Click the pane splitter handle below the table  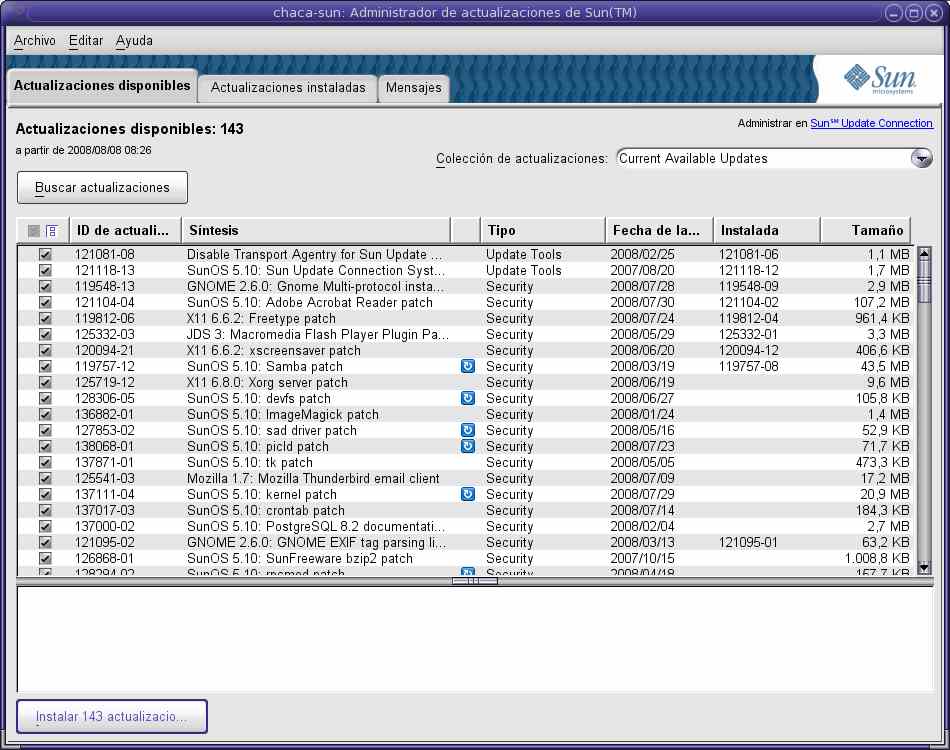click(x=475, y=581)
